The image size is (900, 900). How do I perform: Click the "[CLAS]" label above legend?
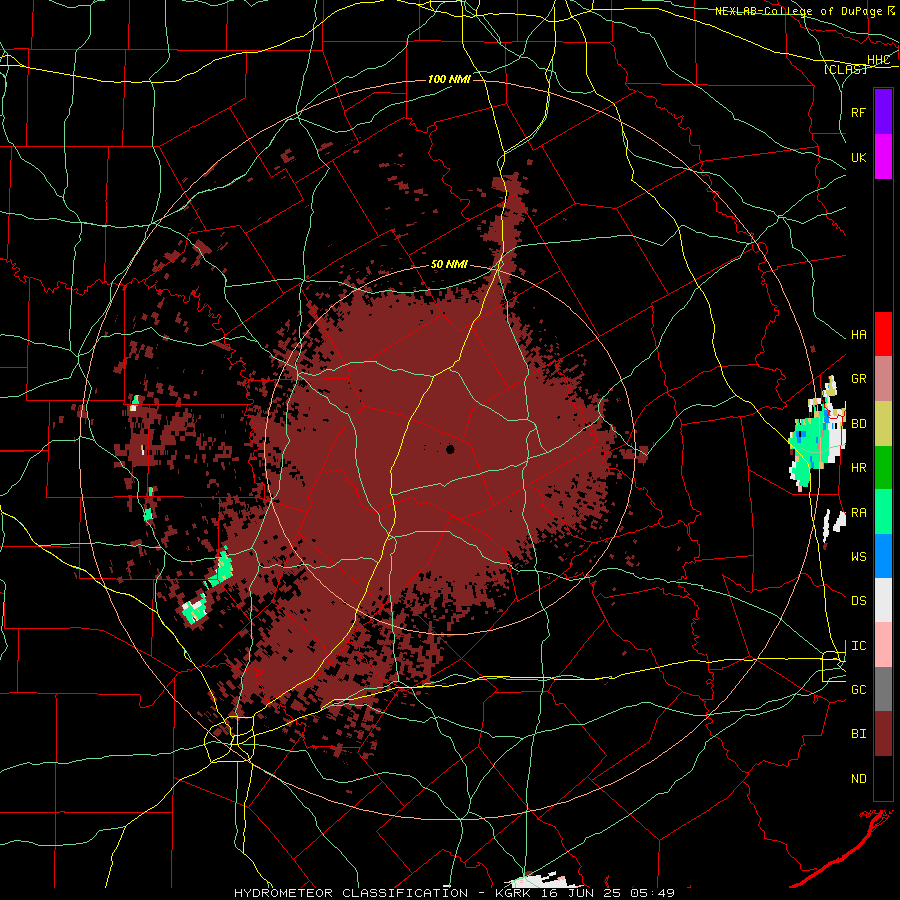(x=845, y=69)
